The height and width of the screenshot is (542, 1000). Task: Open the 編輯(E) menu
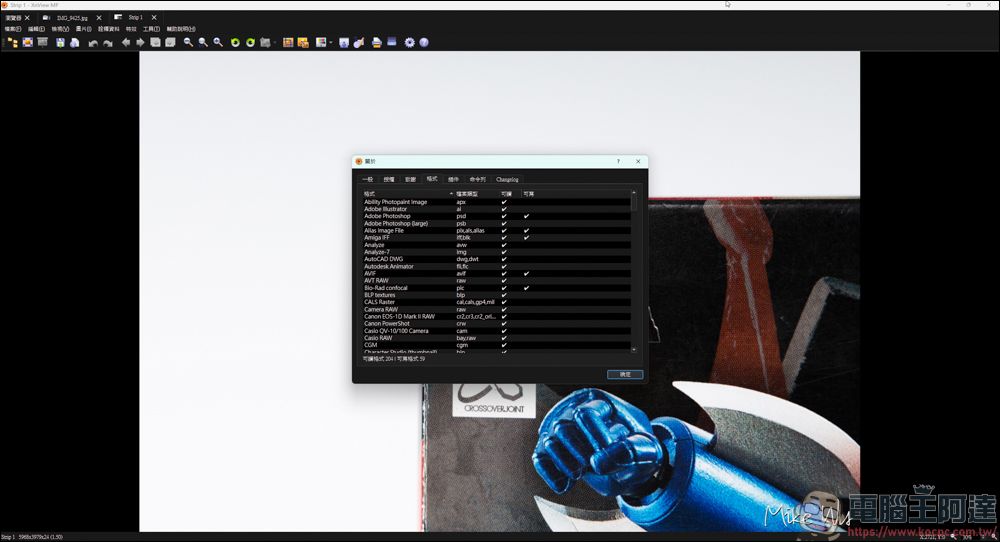click(x=36, y=29)
